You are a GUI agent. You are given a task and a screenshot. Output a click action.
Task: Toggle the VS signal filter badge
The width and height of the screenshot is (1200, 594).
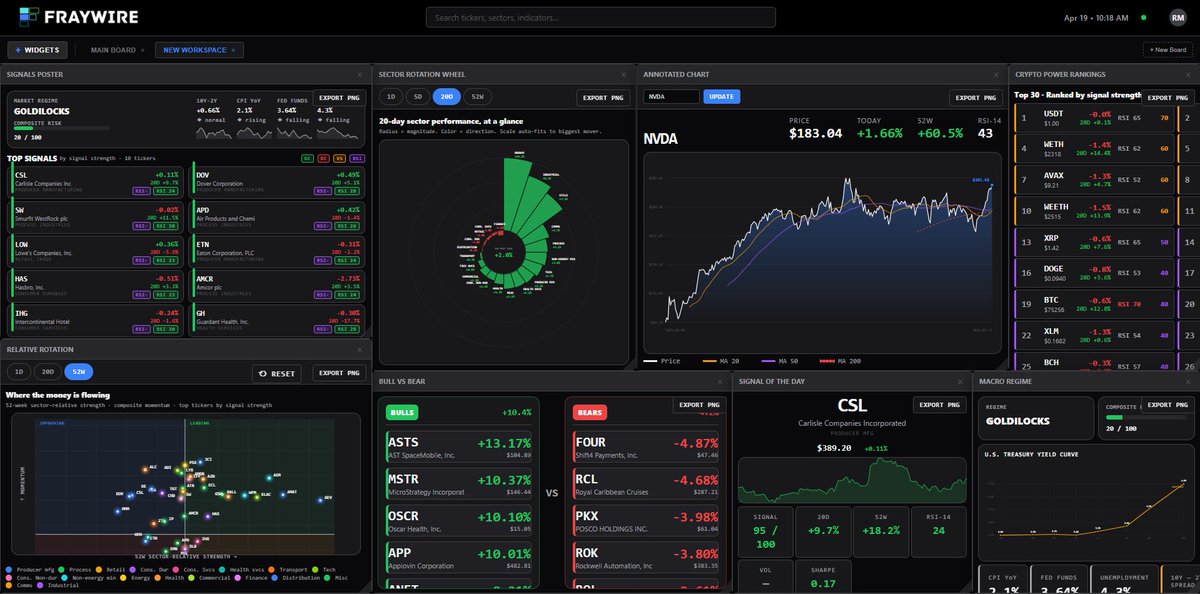pos(339,158)
